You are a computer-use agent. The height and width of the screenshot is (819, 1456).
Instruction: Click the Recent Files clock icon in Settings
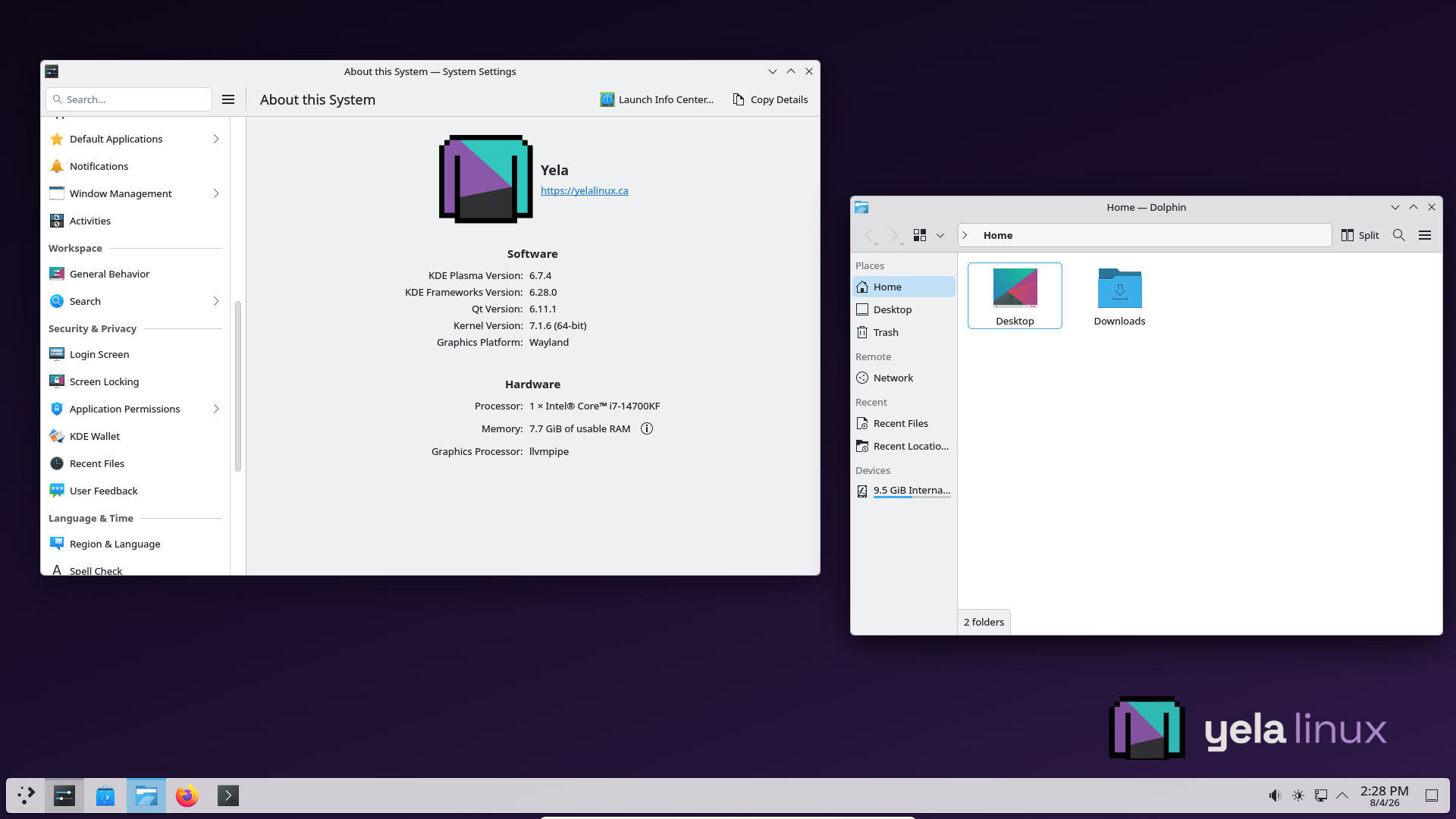[x=57, y=463]
